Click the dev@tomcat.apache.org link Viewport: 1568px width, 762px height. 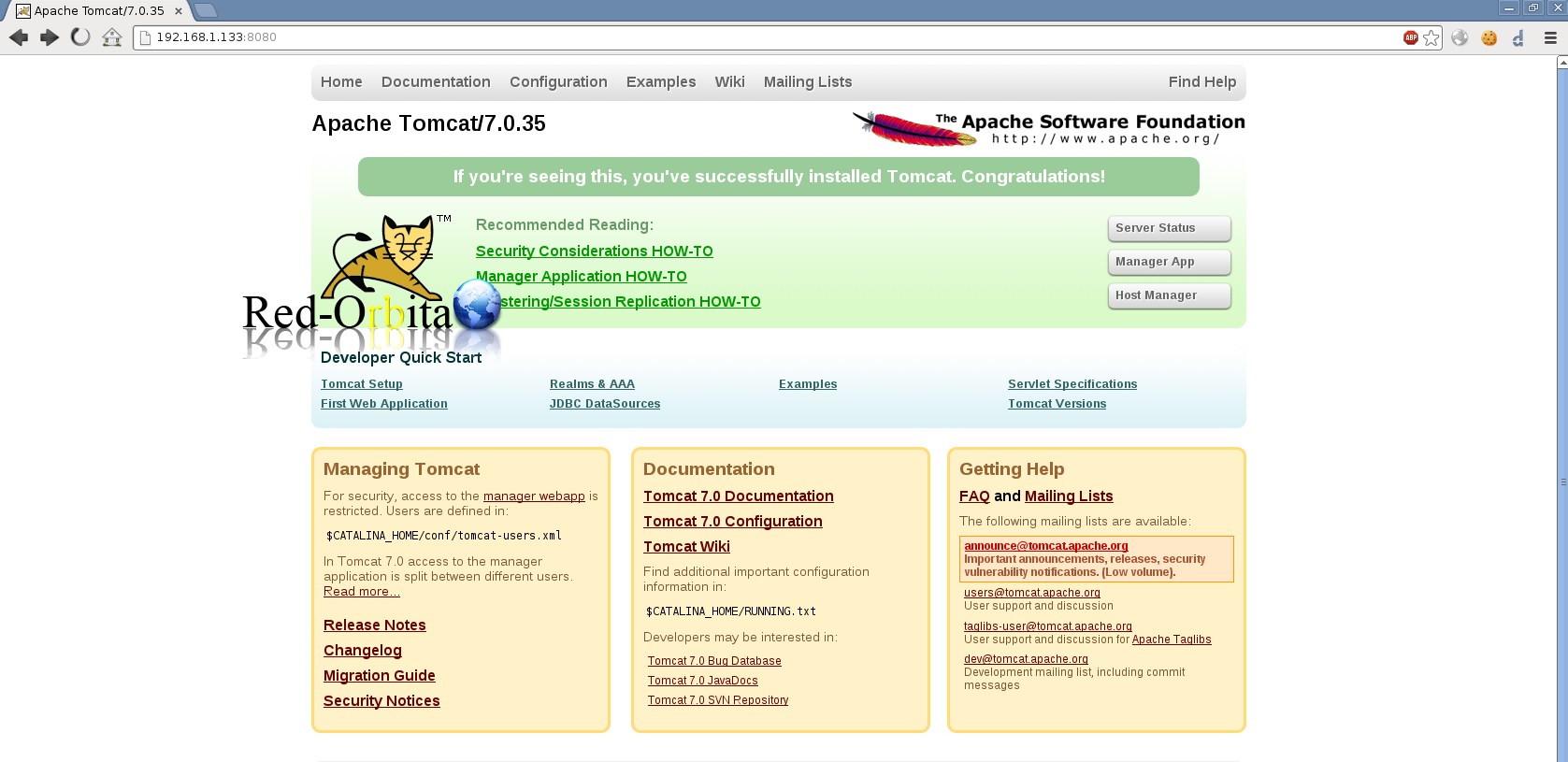click(x=1026, y=659)
